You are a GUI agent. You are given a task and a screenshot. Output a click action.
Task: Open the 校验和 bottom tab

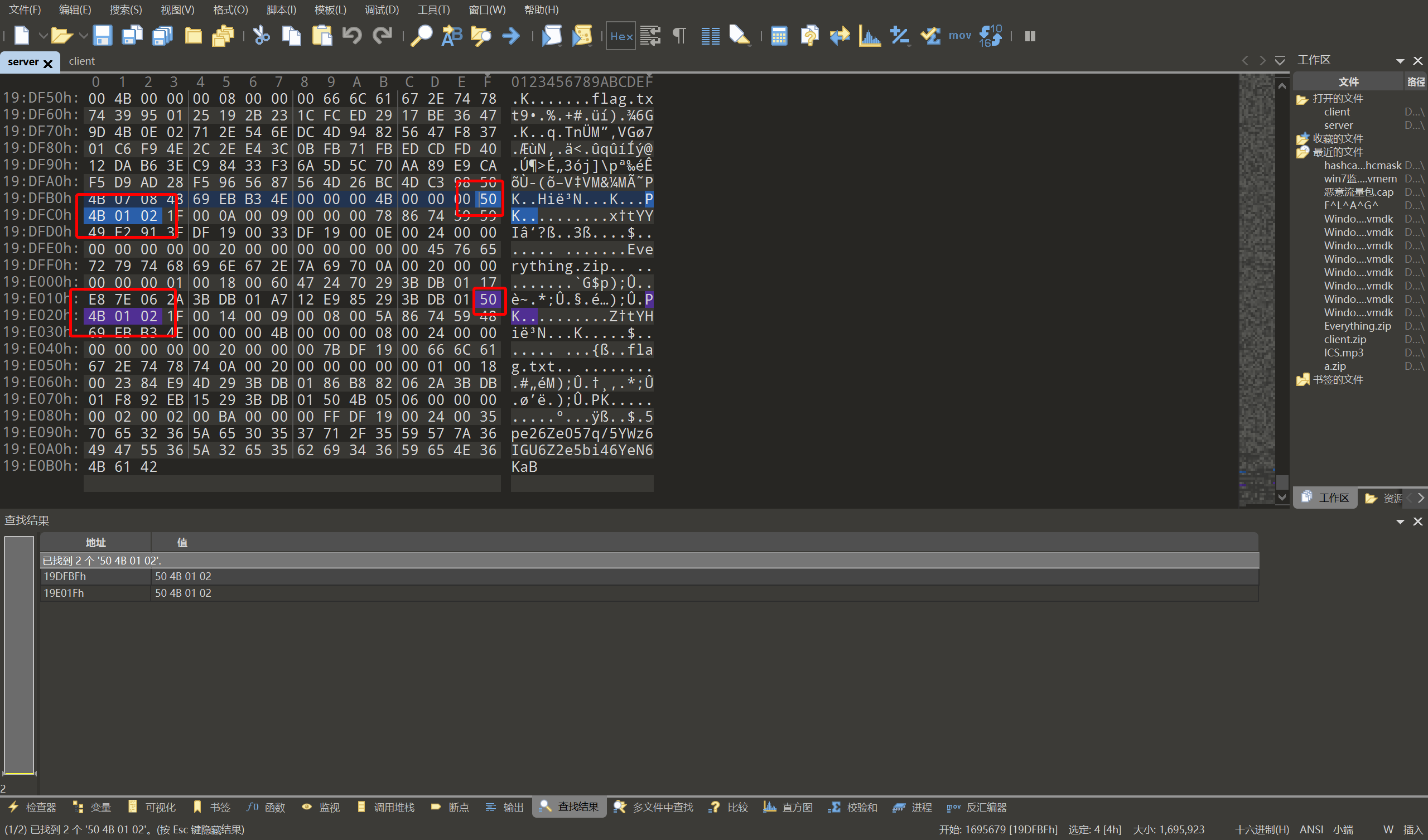853,807
